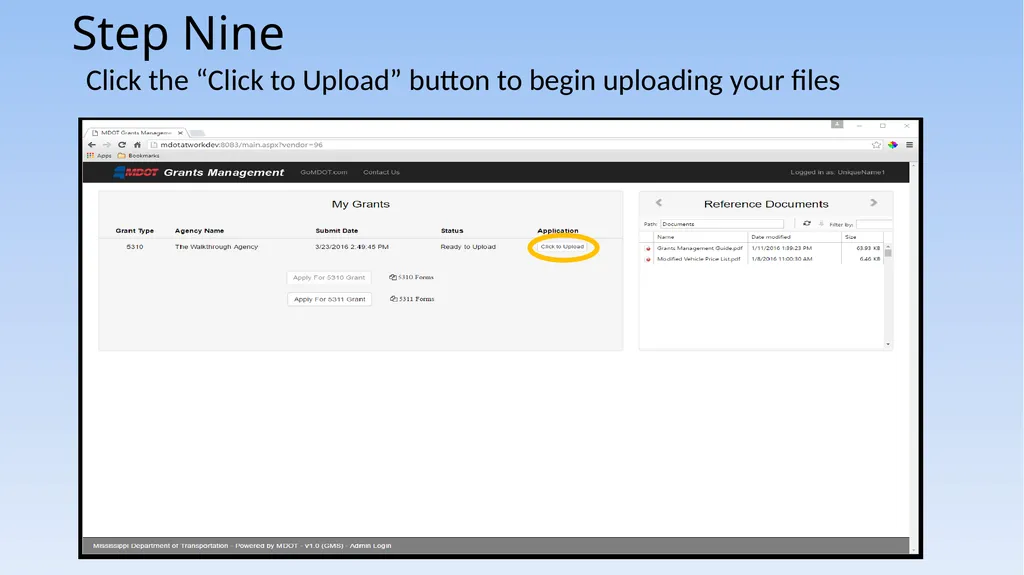Click the colorful extension icon in browser toolbar
Screen dimensions: 1024x575
(893, 144)
